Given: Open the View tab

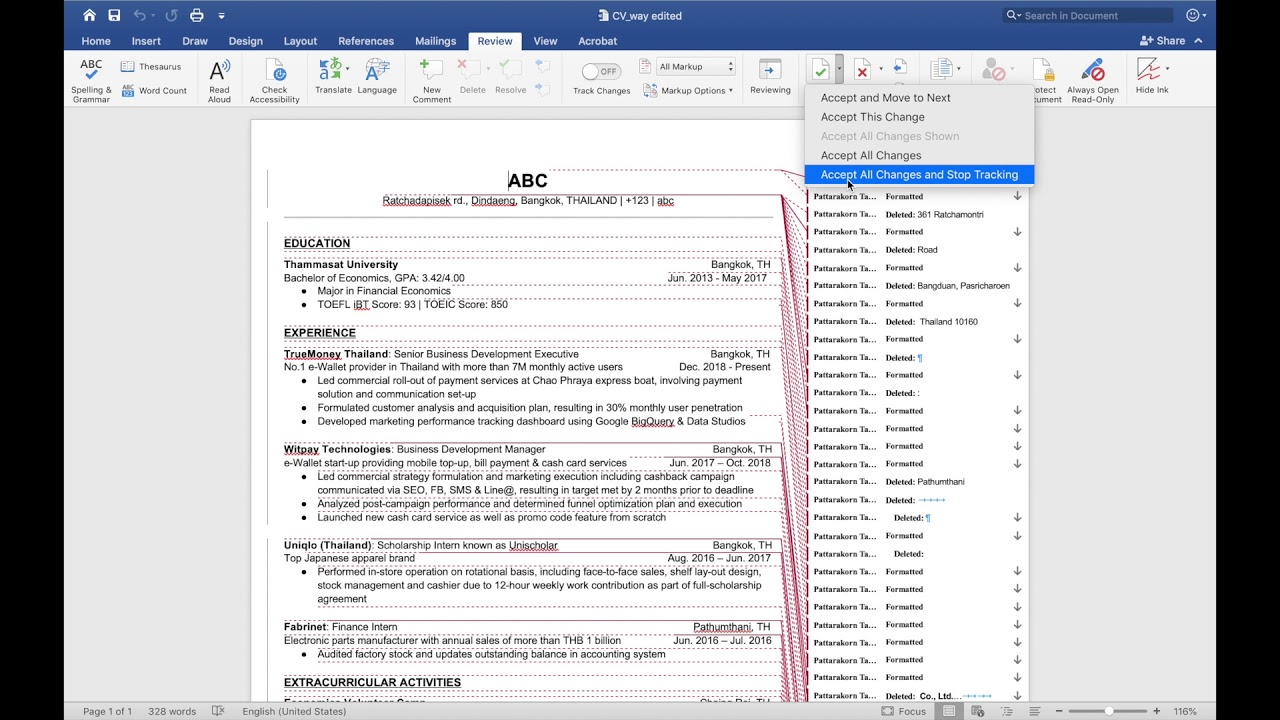Looking at the screenshot, I should tap(545, 41).
